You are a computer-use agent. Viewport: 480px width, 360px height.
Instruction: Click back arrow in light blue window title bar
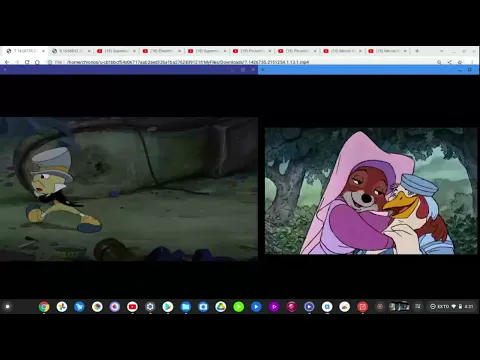click(263, 70)
